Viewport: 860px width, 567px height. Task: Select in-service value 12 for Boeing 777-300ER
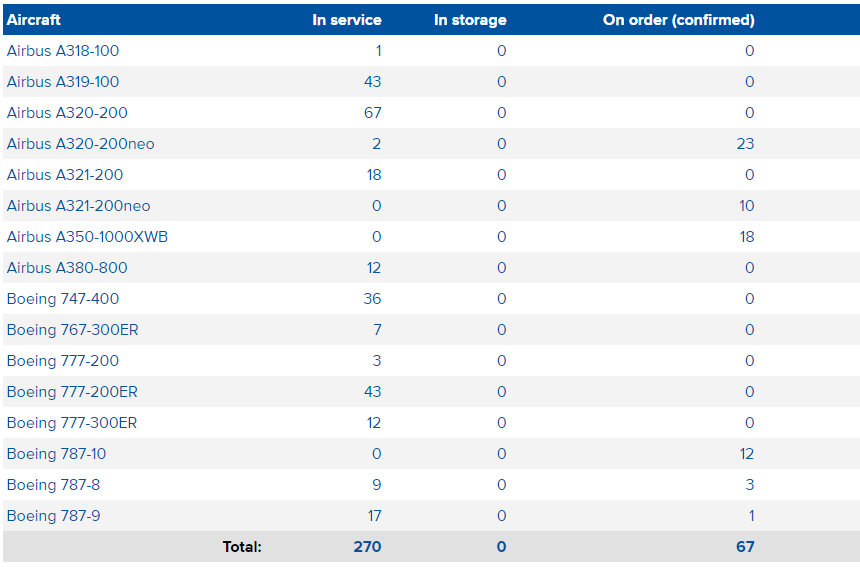pos(374,423)
